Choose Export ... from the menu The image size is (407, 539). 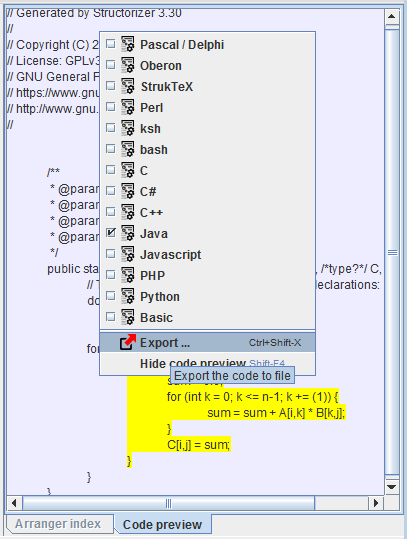pos(207,342)
